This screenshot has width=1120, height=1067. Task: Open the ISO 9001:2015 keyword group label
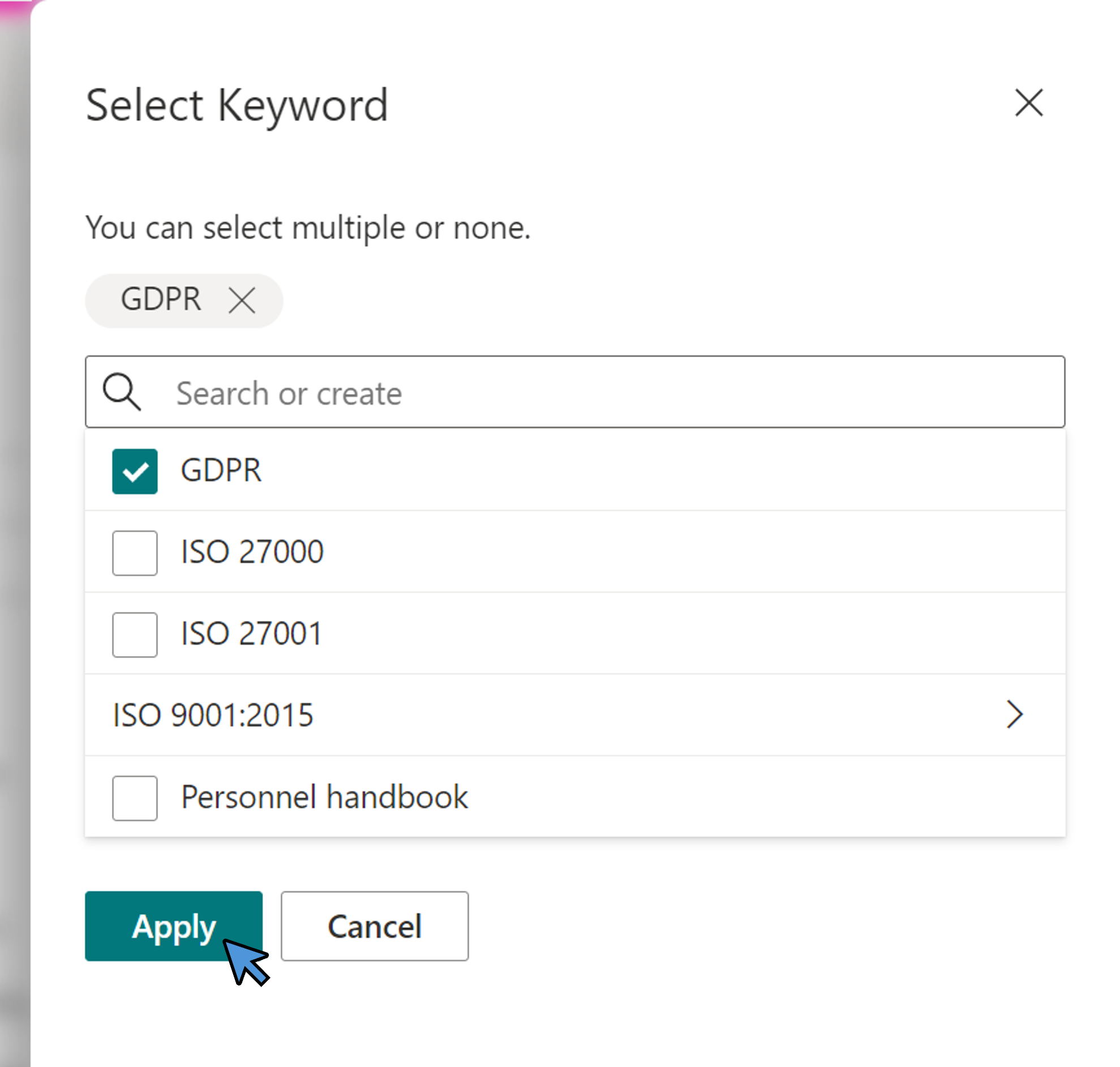pos(213,715)
